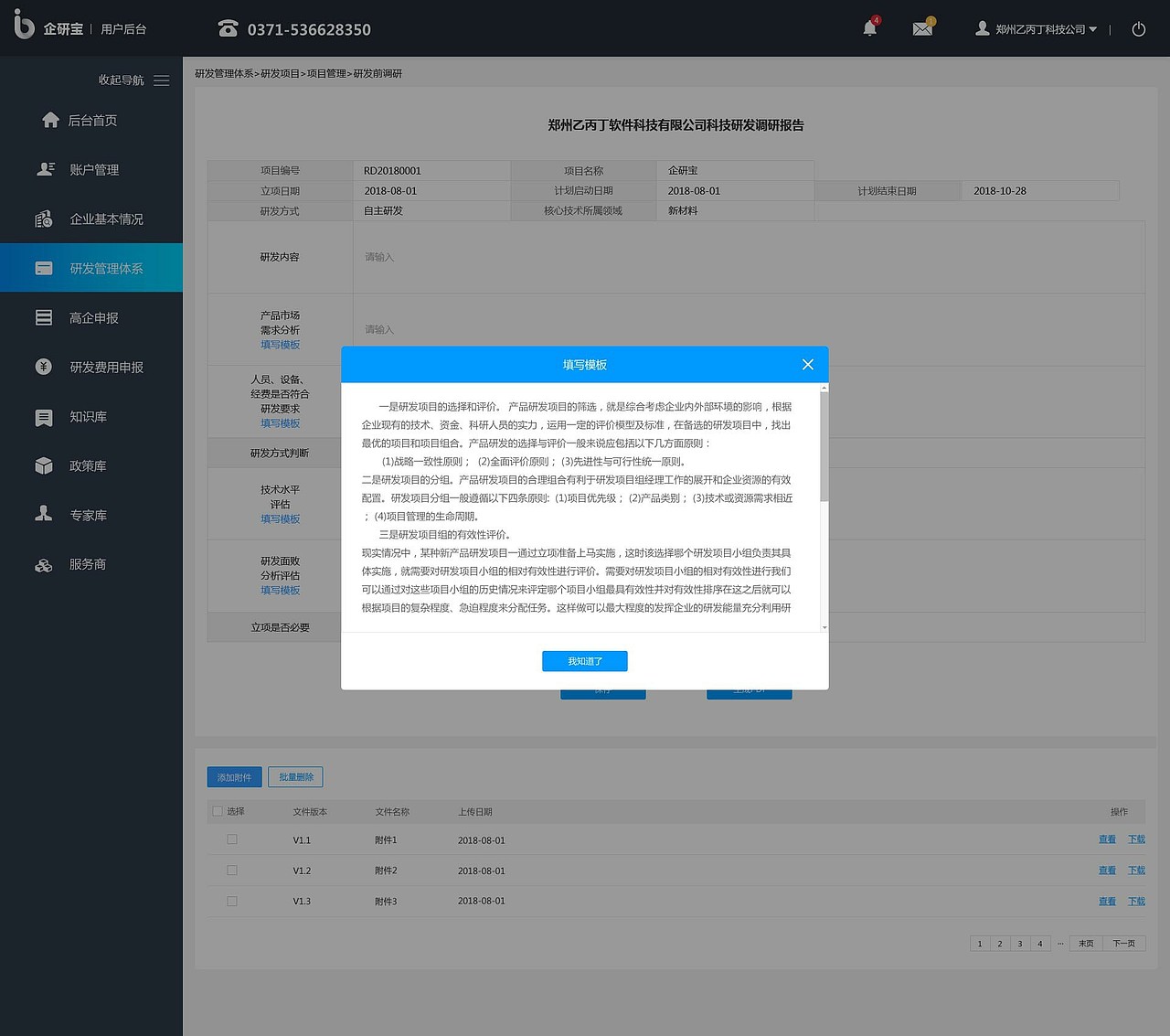This screenshot has width=1170, height=1036.
Task: Click the 专家库 person icon
Action: coord(44,514)
